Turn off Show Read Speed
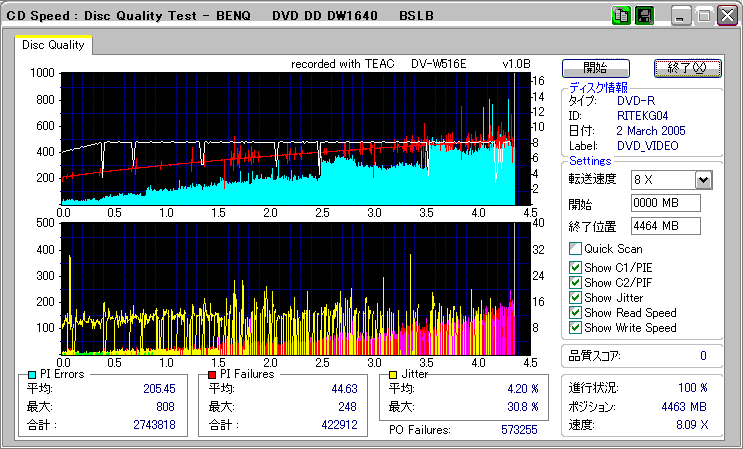Image resolution: width=743 pixels, height=449 pixels. (x=575, y=313)
